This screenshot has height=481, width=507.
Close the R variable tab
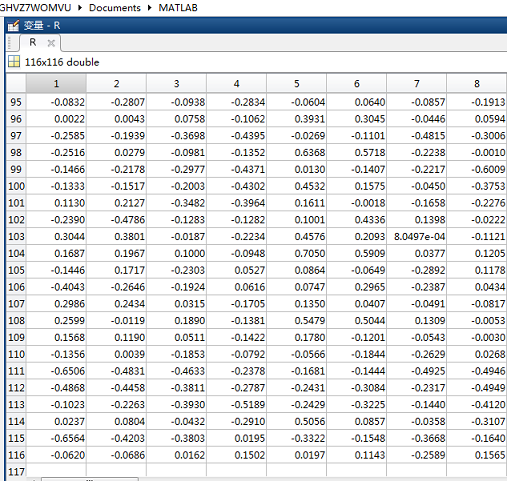51,43
